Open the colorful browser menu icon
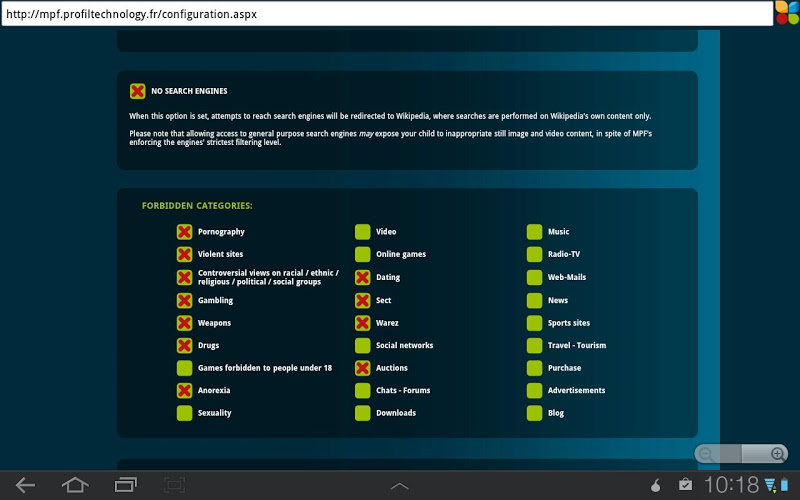Image resolution: width=800 pixels, height=500 pixels. pos(787,13)
